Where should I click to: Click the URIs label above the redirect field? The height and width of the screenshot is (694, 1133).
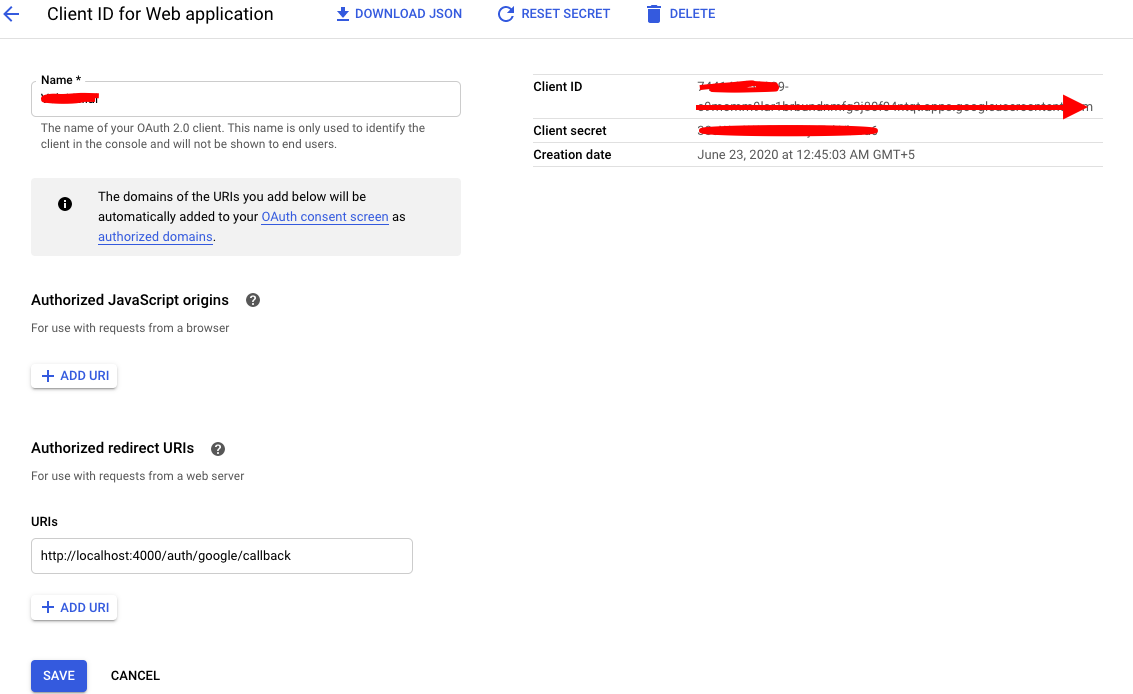(45, 522)
